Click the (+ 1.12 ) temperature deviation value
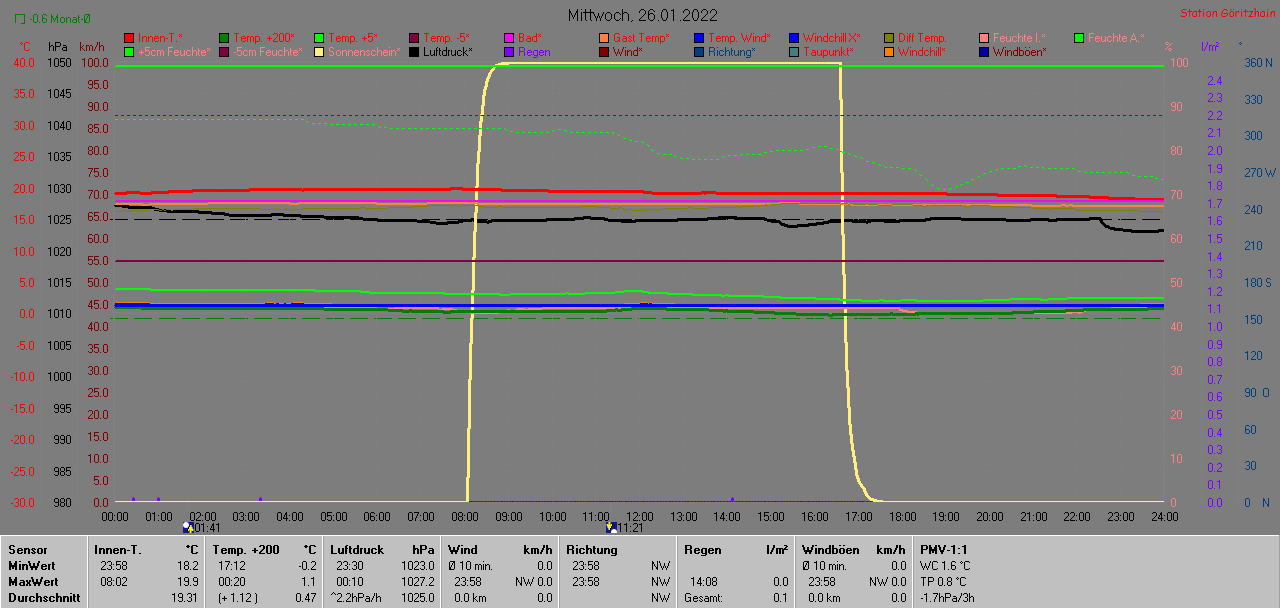The height and width of the screenshot is (608, 1280). point(238,597)
